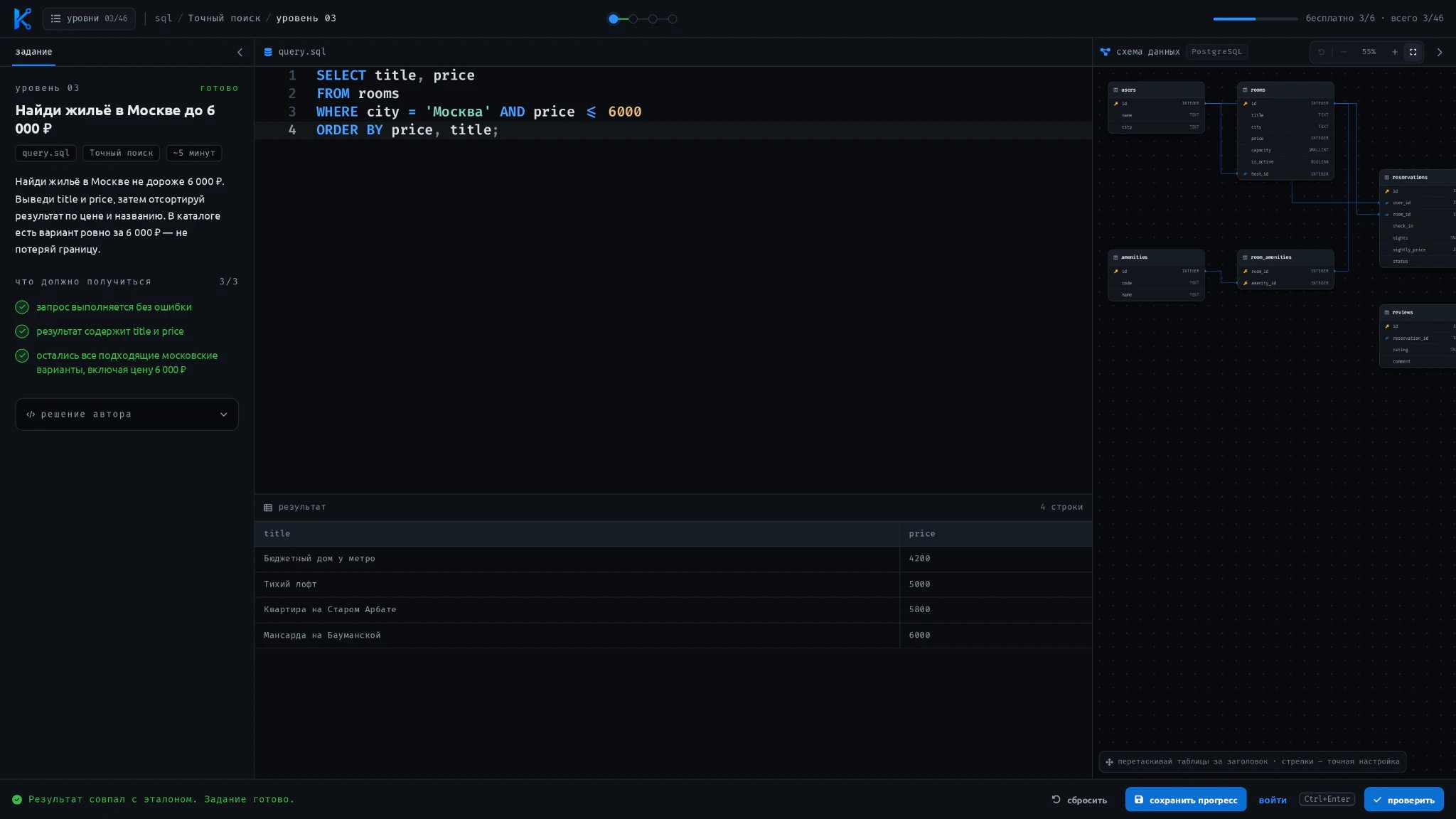The height and width of the screenshot is (819, 1456).
Task: Open the levels list (уровни 03/46)
Action: (x=89, y=18)
